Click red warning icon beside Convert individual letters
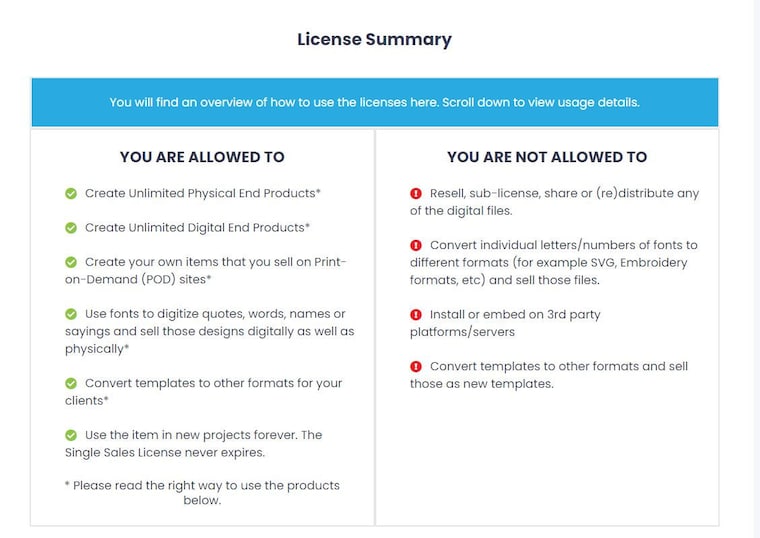Image resolution: width=760 pixels, height=538 pixels. tap(416, 245)
